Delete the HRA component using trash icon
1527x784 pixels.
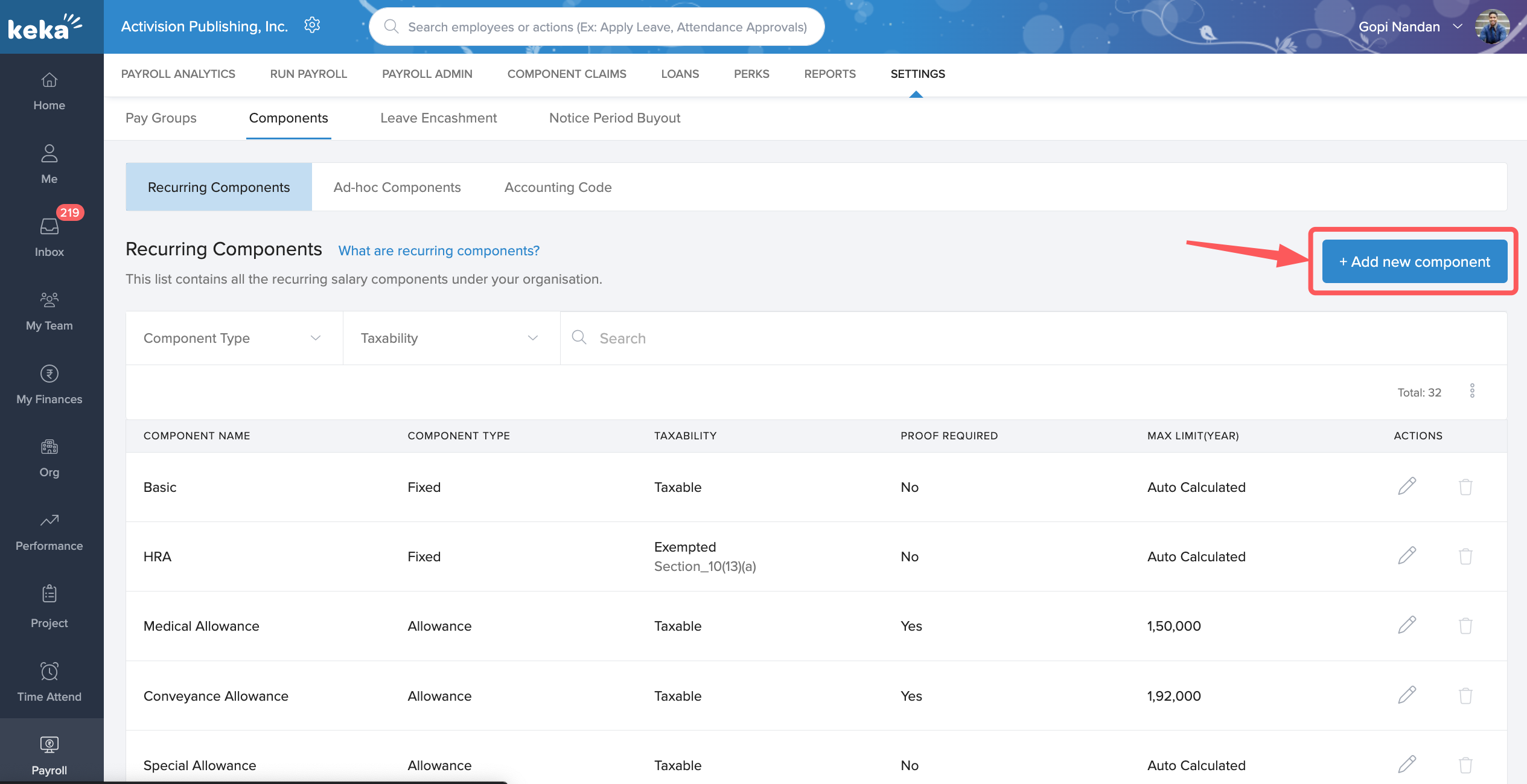point(1465,556)
